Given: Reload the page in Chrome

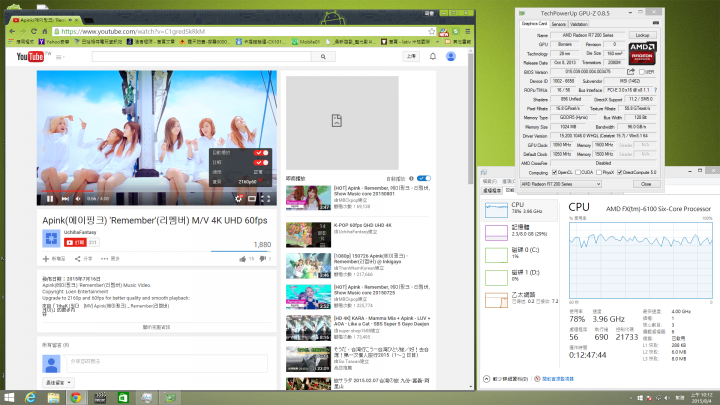Looking at the screenshot, I should point(34,31).
